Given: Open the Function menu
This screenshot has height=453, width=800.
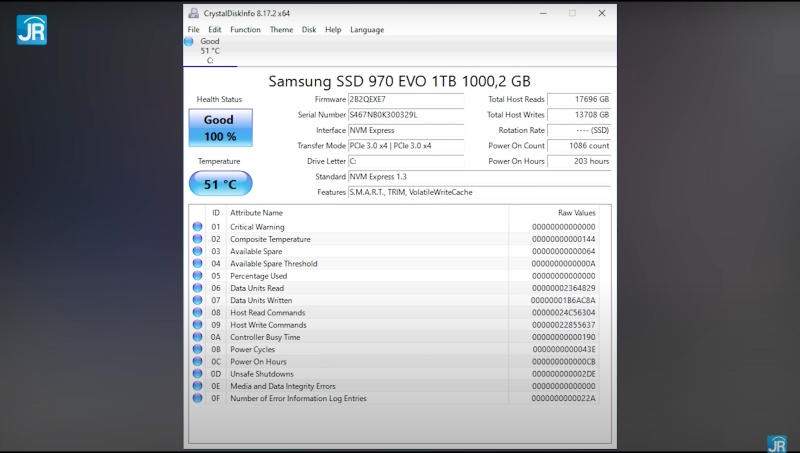Looking at the screenshot, I should [x=245, y=30].
